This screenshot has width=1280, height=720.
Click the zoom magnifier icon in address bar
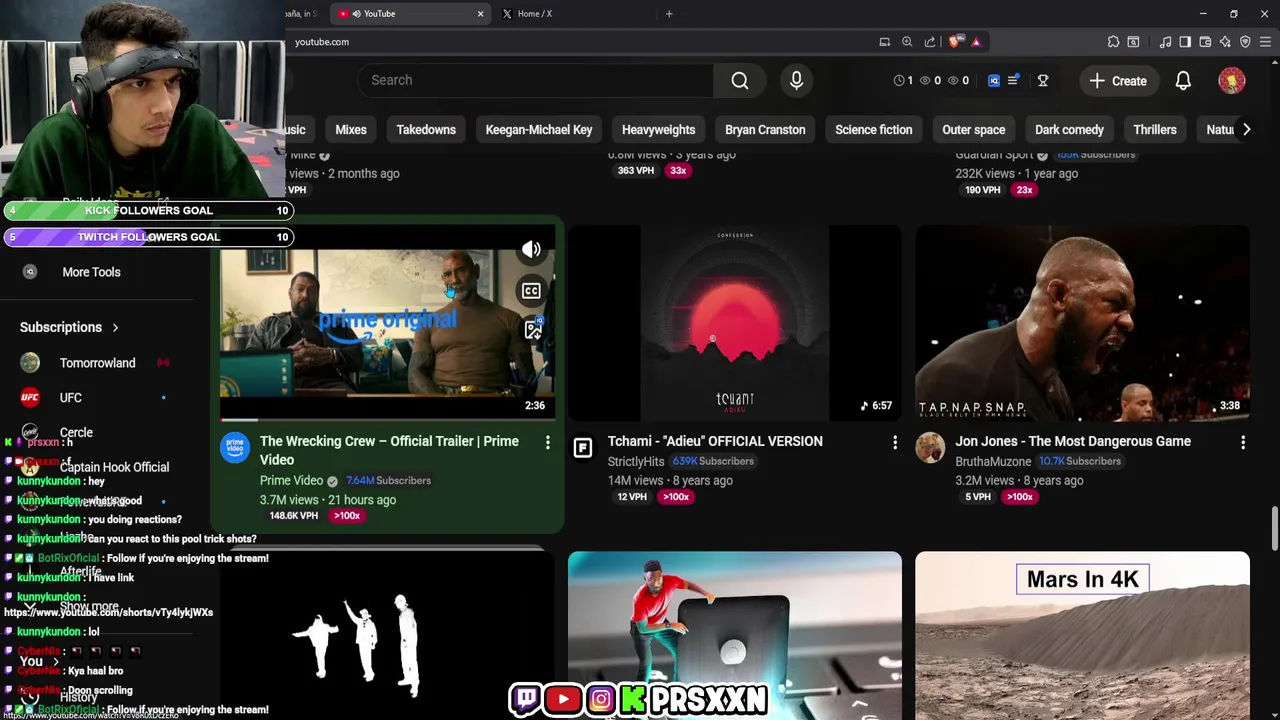907,42
